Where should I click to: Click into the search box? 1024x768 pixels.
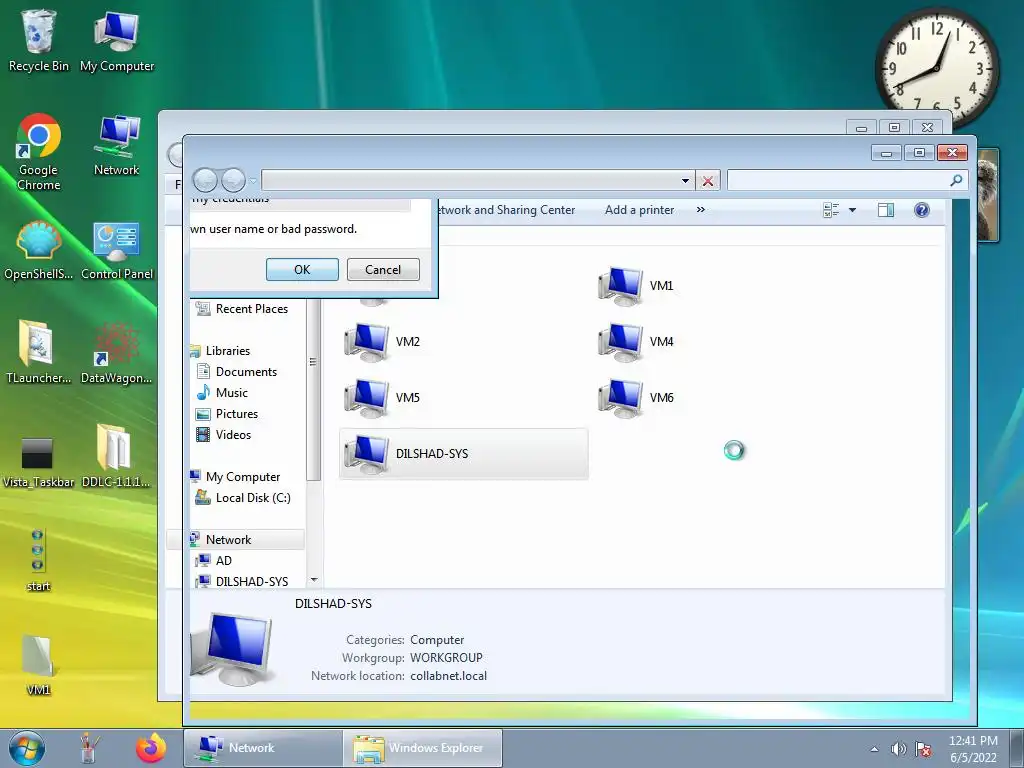click(839, 180)
